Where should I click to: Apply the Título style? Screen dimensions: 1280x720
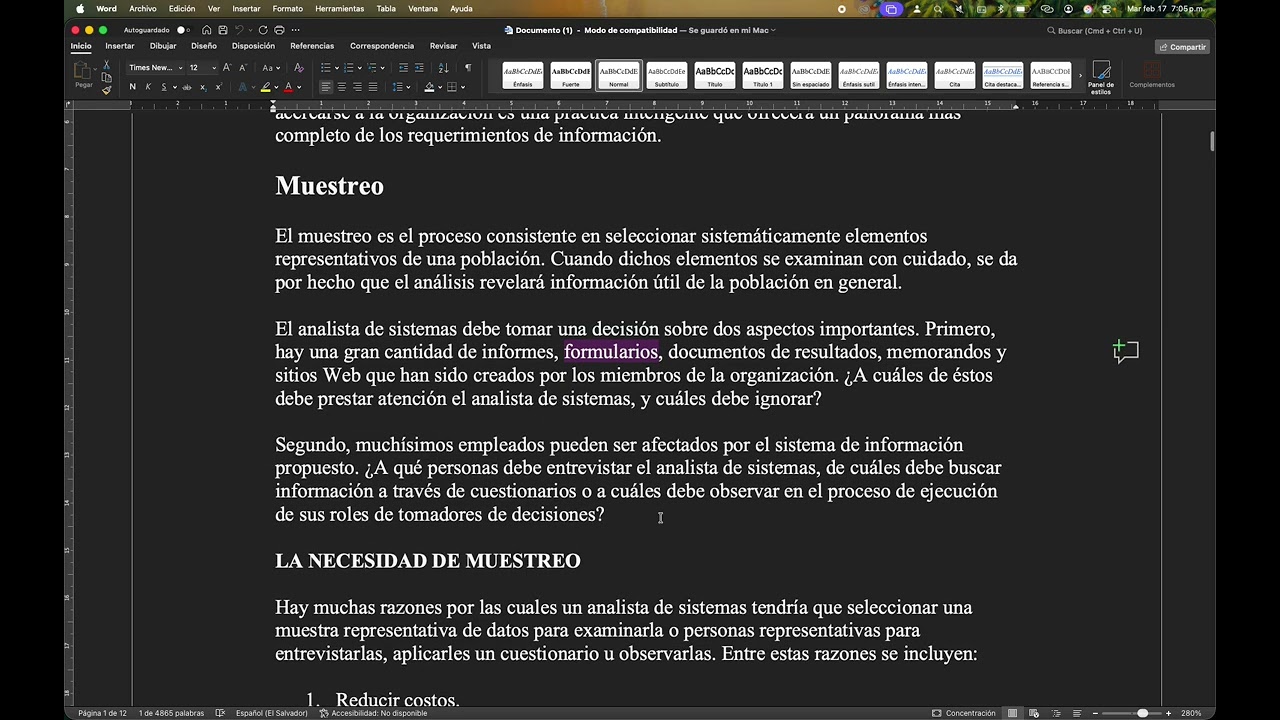coord(715,75)
